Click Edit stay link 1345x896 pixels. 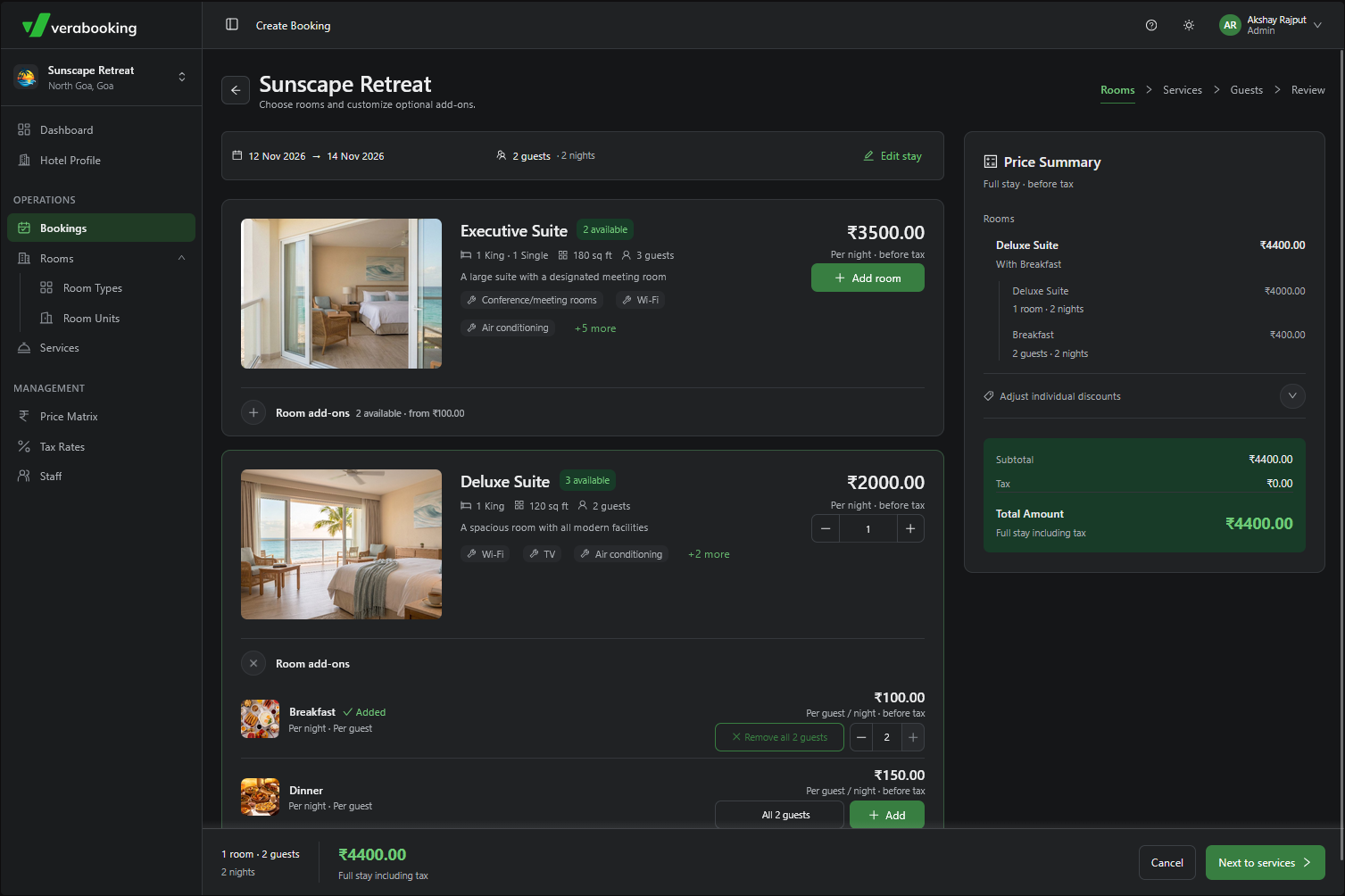(x=893, y=156)
